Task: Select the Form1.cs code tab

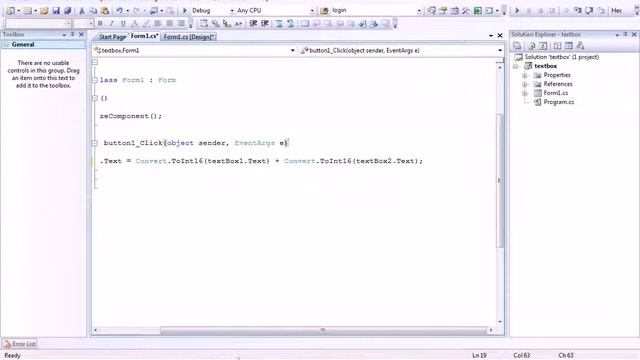Action: tap(144, 36)
